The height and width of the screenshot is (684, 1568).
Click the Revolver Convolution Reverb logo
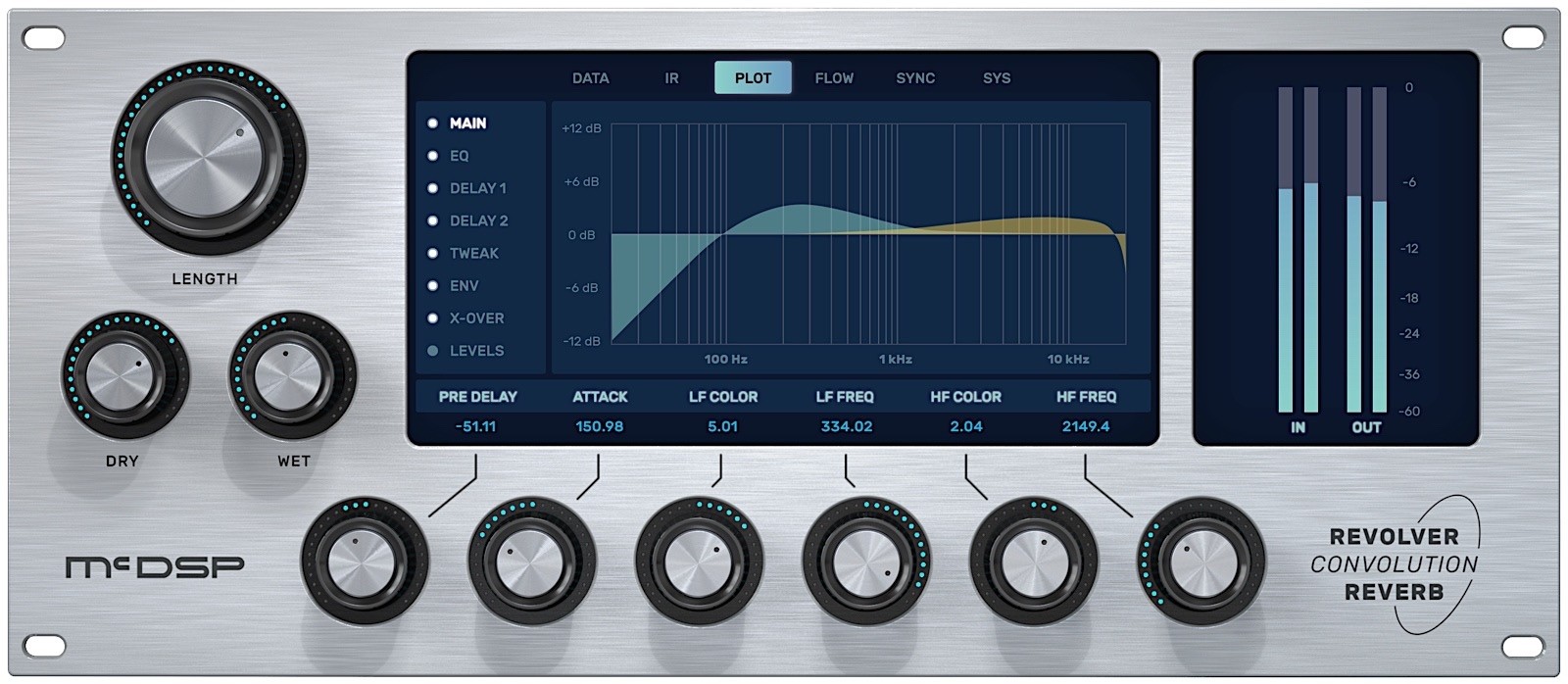click(1395, 564)
